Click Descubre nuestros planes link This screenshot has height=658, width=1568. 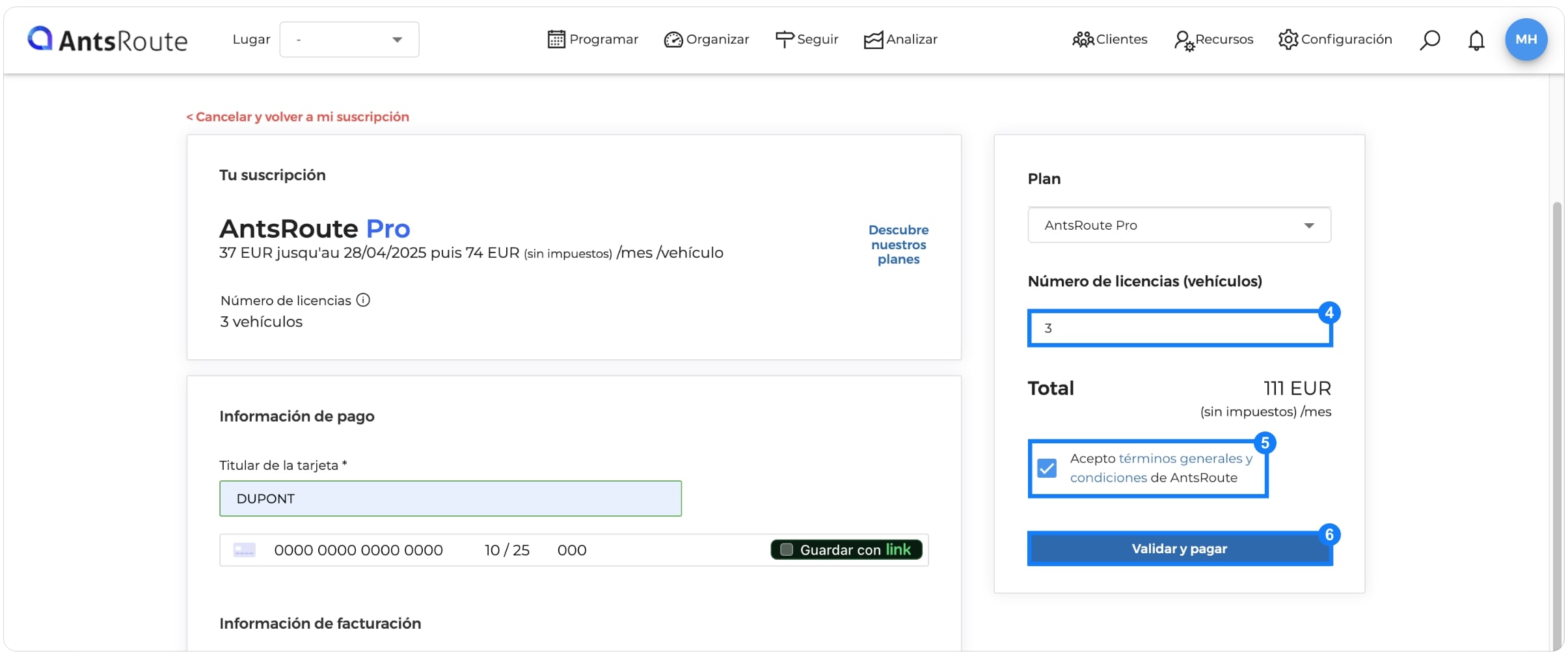point(899,245)
